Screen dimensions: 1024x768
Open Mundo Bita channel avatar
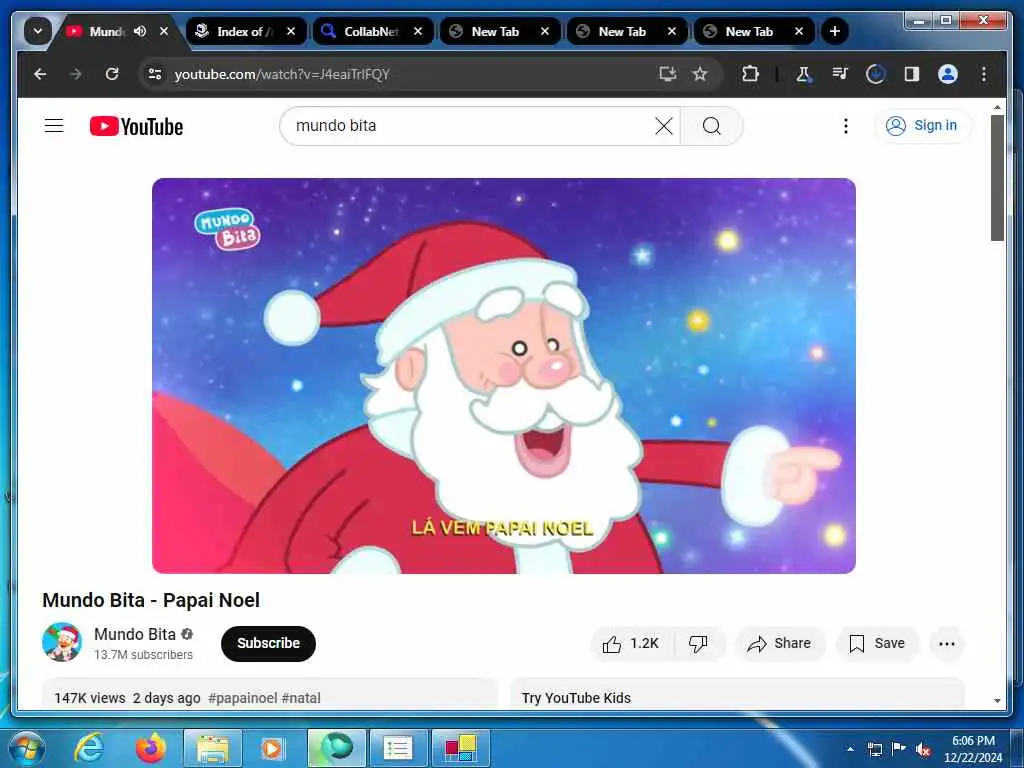click(62, 642)
